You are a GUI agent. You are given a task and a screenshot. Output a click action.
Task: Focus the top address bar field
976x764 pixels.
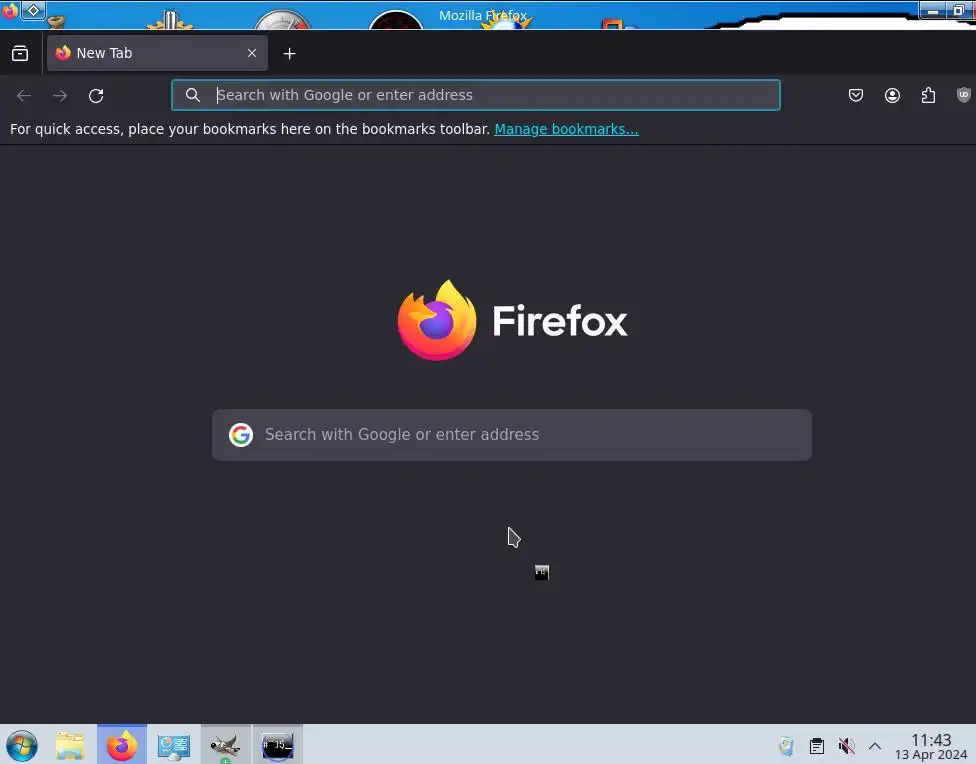click(x=476, y=95)
